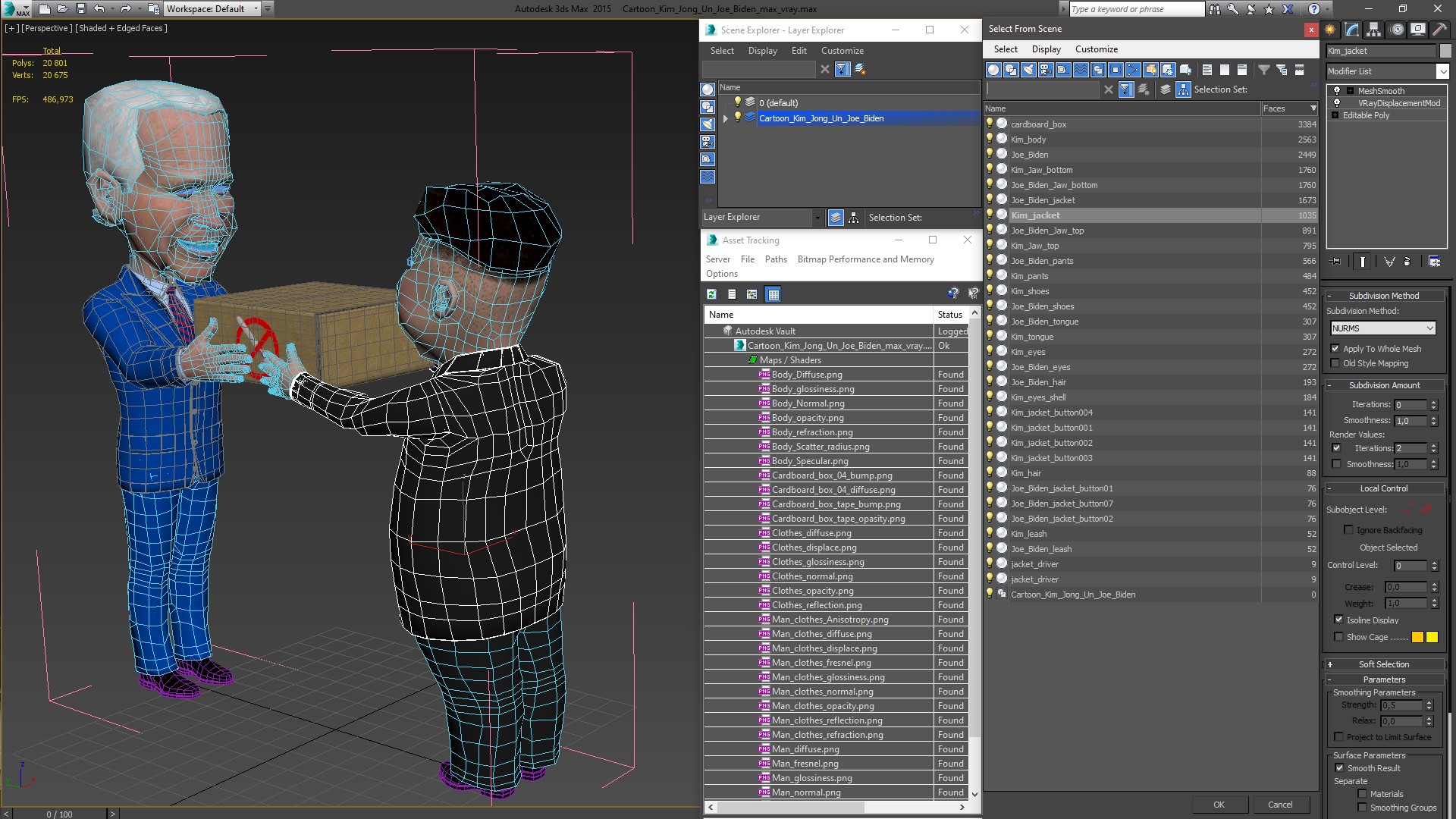Screen dimensions: 1456x819
Task: Click the second Show Cage color swatch
Action: (x=1432, y=637)
